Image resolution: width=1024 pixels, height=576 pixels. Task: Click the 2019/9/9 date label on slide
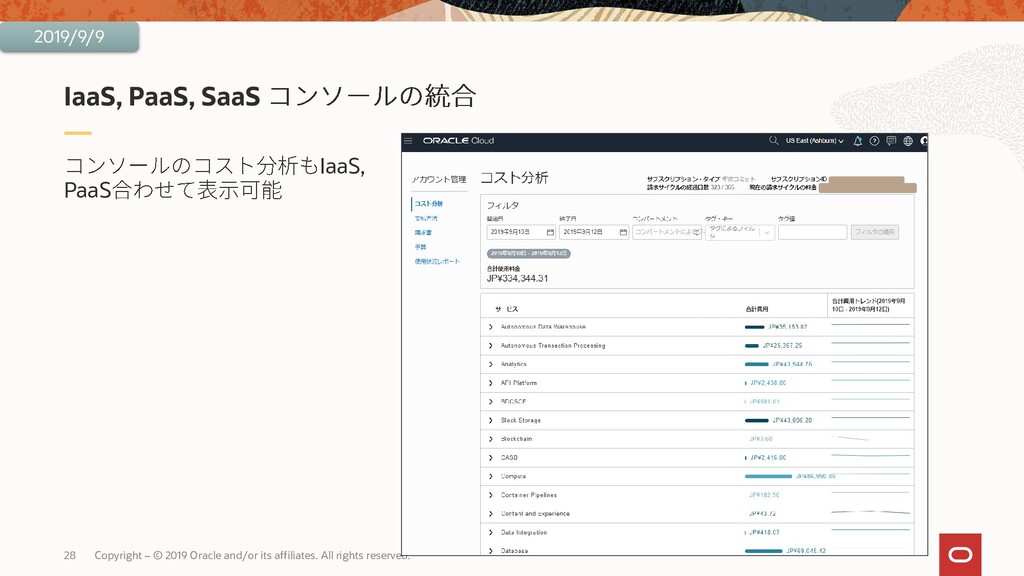click(x=69, y=37)
